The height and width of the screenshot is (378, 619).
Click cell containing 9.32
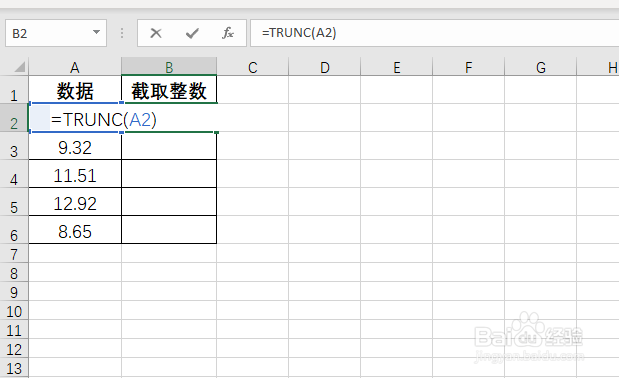pos(75,148)
